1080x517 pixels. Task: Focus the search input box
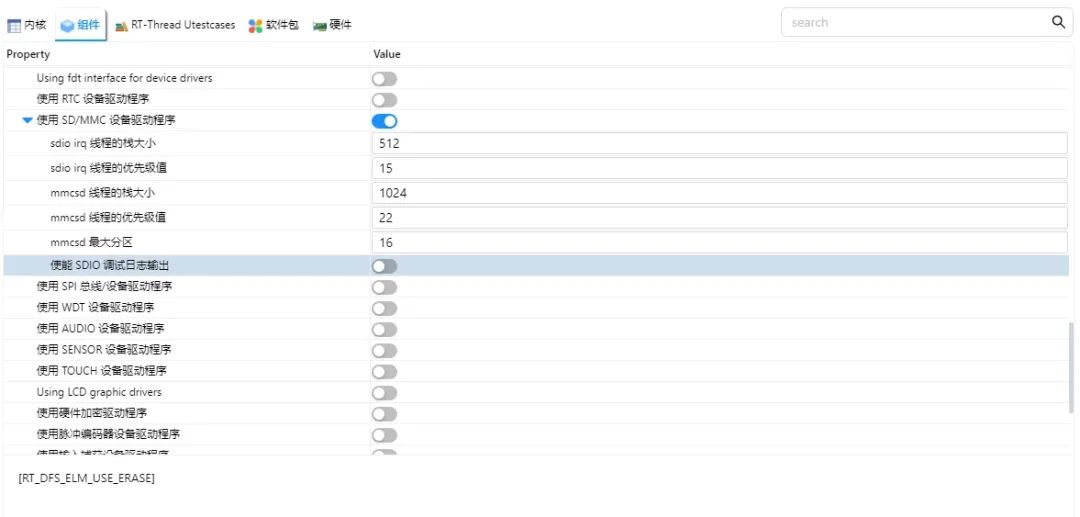pyautogui.click(x=915, y=22)
